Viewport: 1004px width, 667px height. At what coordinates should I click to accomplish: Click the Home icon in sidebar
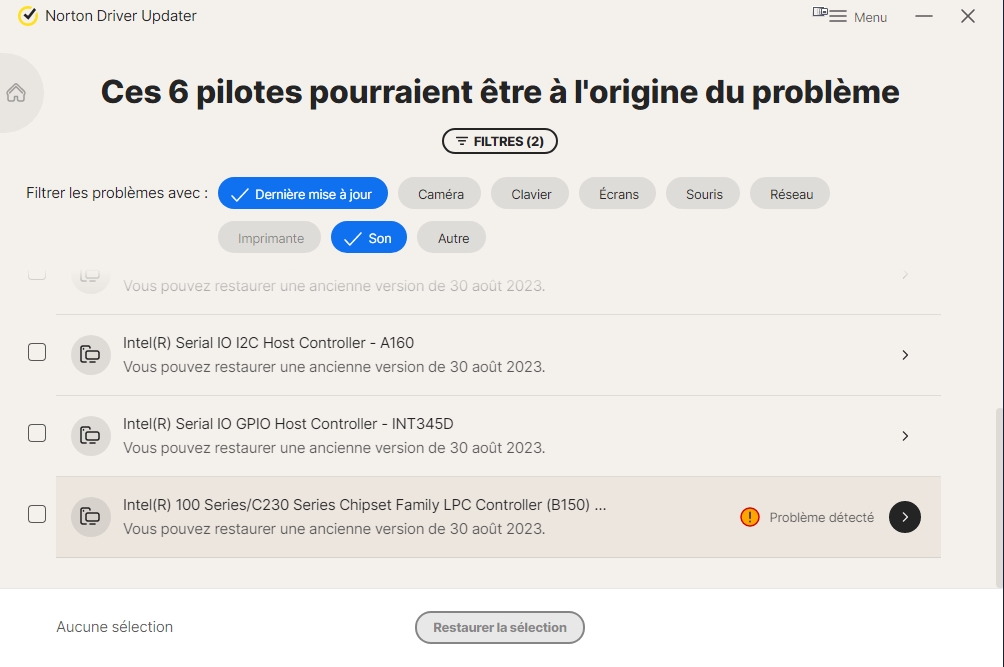[x=16, y=93]
